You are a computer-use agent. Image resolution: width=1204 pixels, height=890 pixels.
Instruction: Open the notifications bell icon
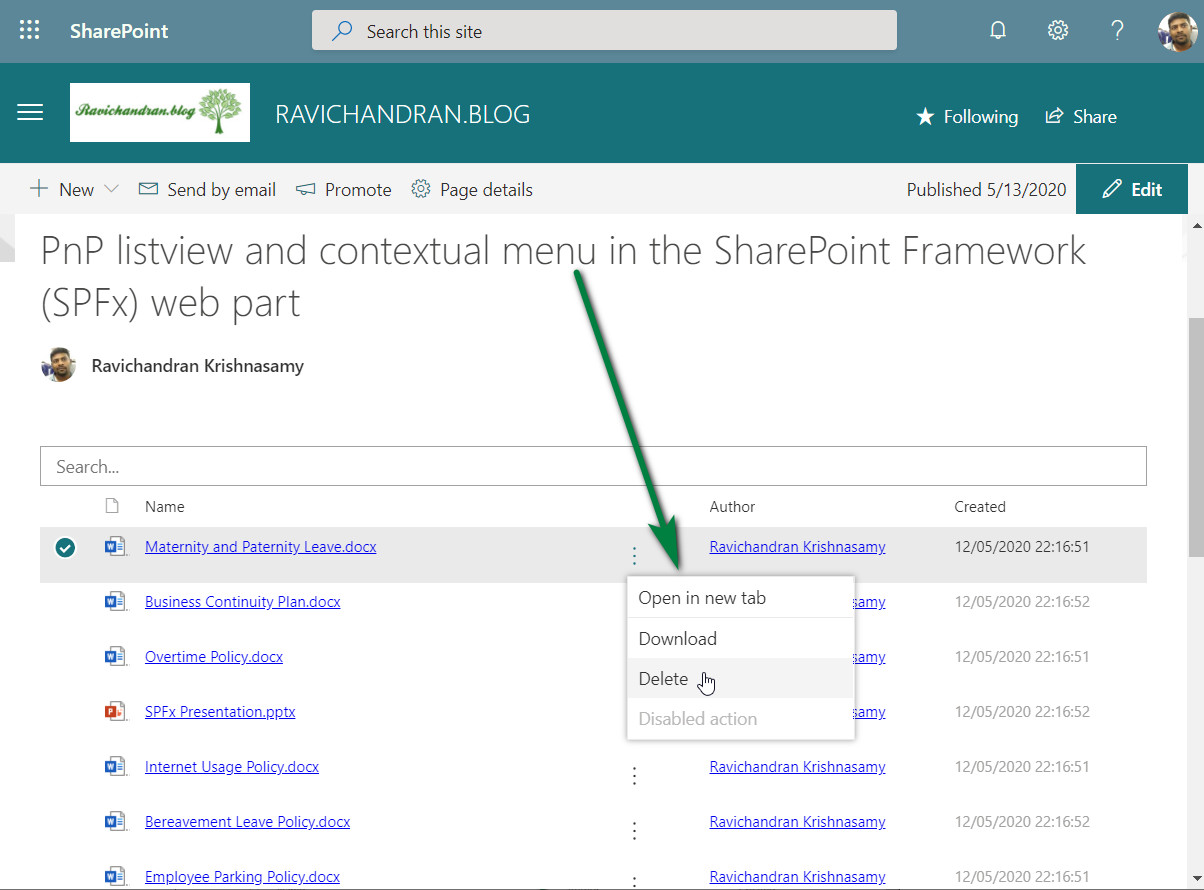tap(997, 31)
